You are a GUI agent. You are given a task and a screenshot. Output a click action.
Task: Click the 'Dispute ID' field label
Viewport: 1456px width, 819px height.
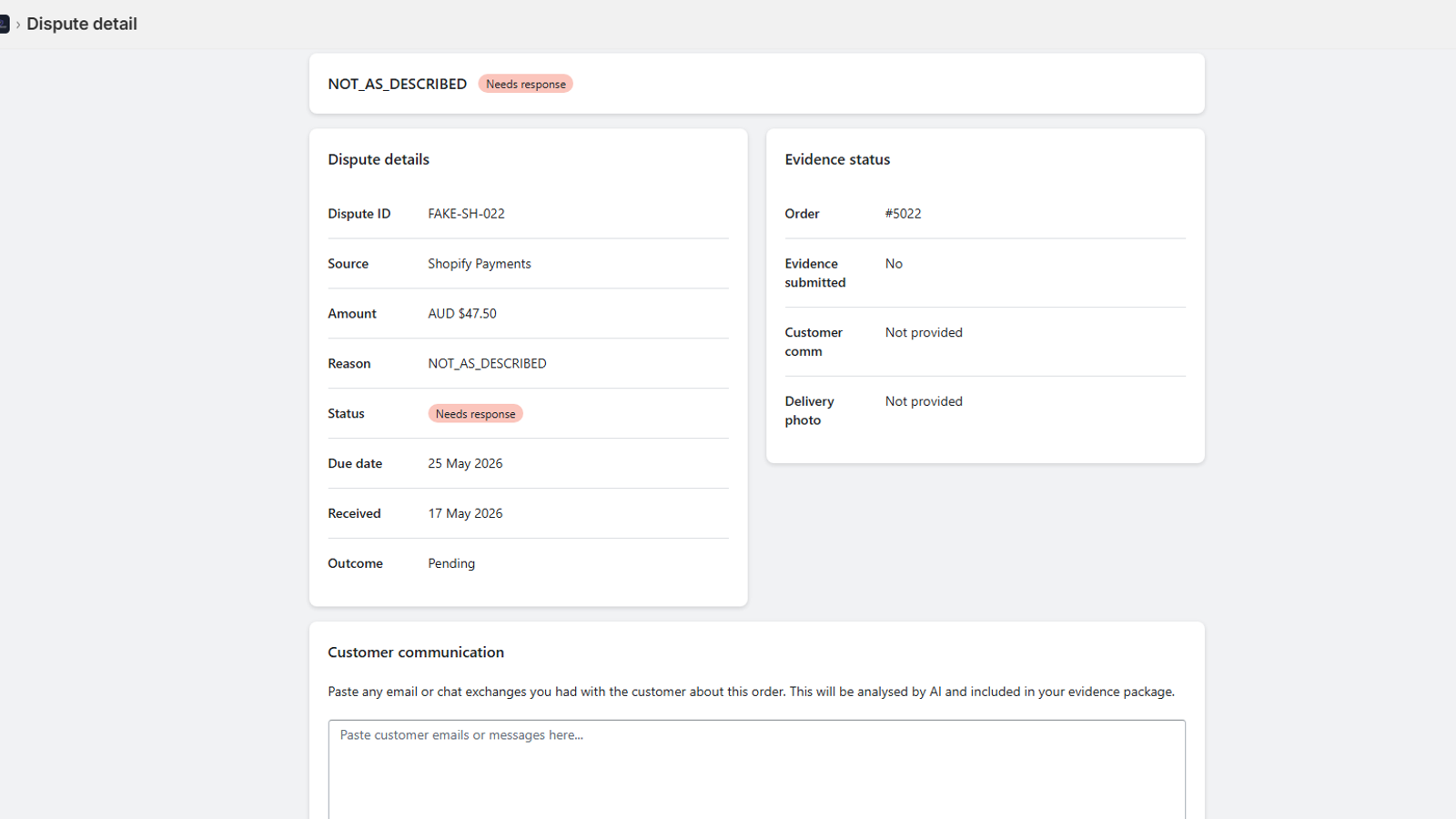coord(359,214)
